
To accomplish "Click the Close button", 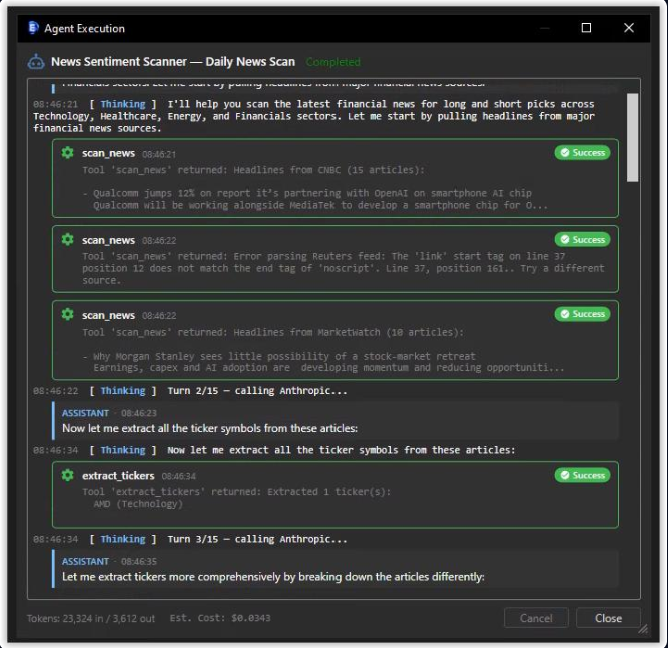I will point(608,618).
